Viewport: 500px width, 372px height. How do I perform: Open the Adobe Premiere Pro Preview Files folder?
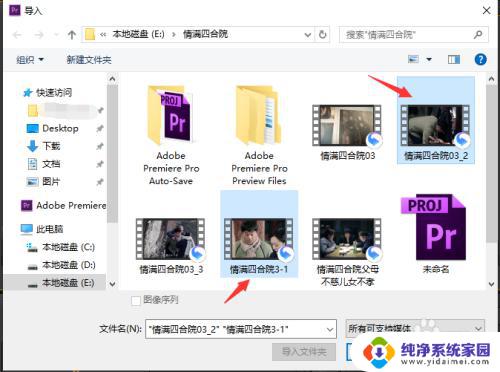259,136
